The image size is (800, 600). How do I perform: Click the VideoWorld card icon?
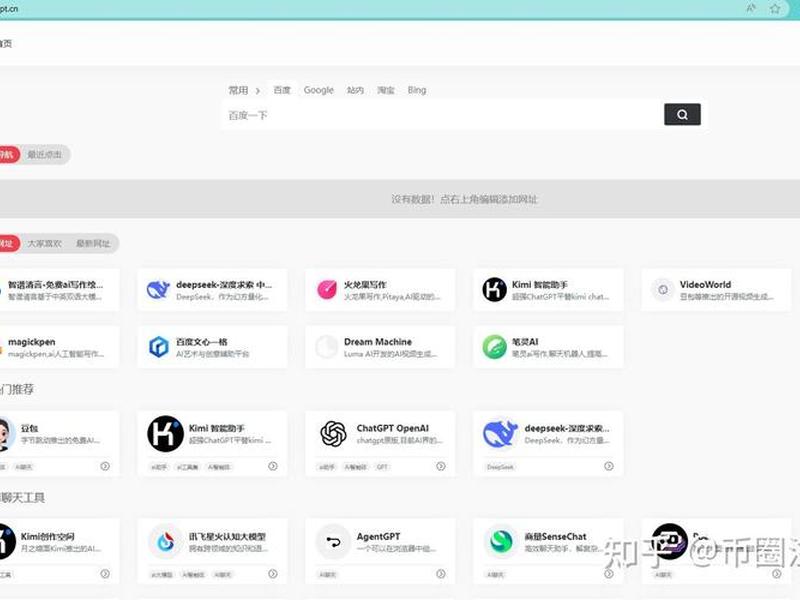[x=663, y=290]
